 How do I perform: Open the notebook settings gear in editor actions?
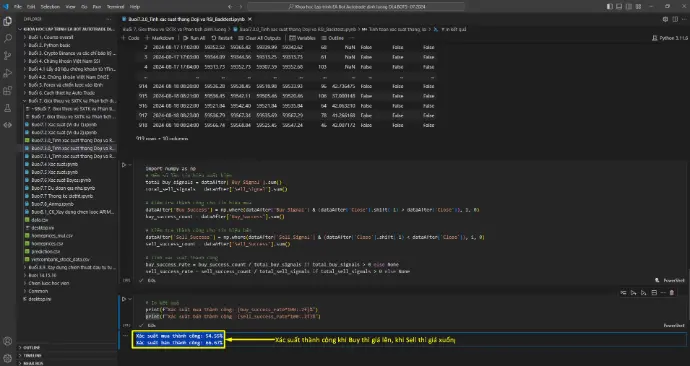(x=665, y=19)
